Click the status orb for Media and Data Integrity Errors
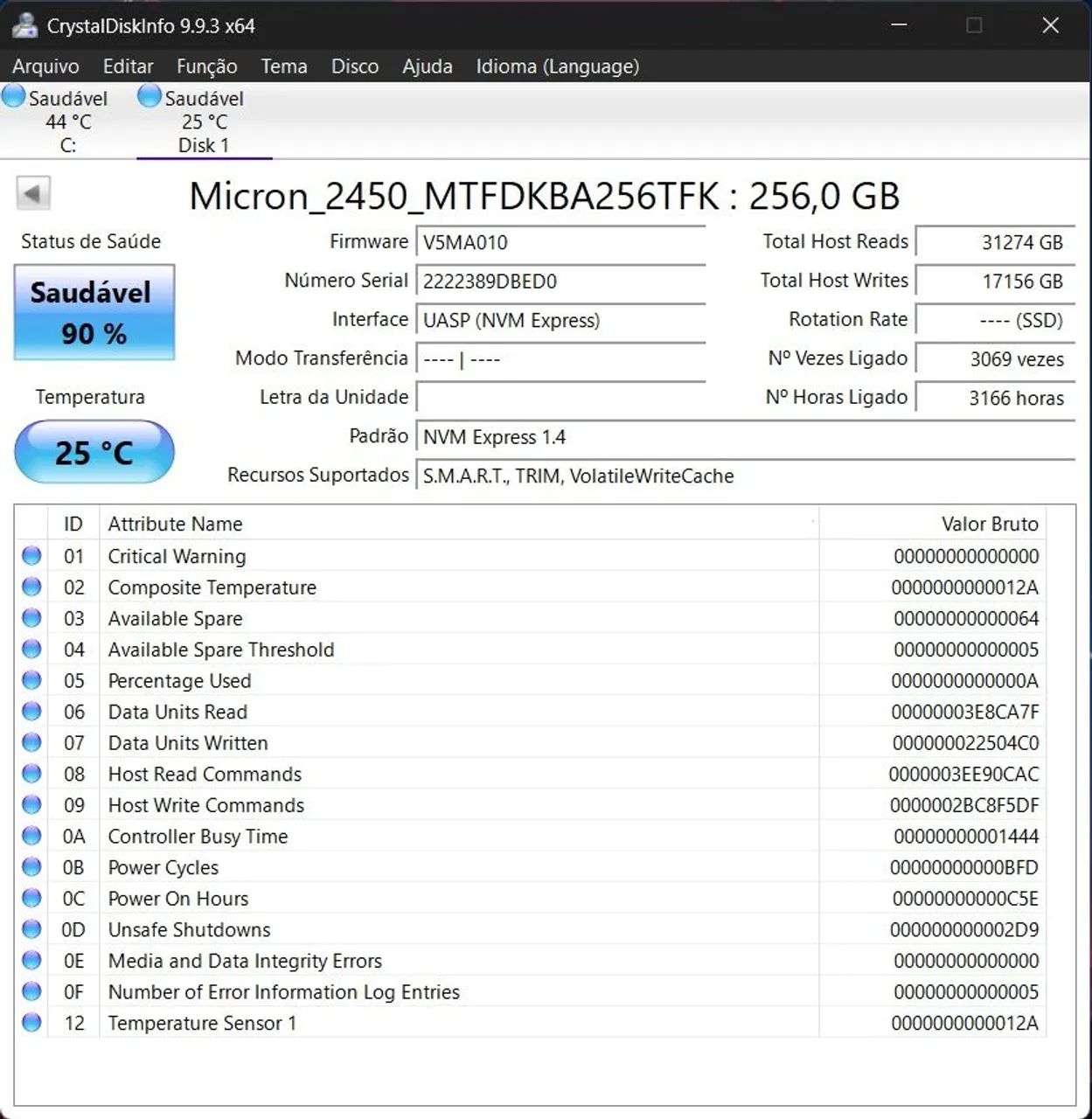 coord(31,960)
